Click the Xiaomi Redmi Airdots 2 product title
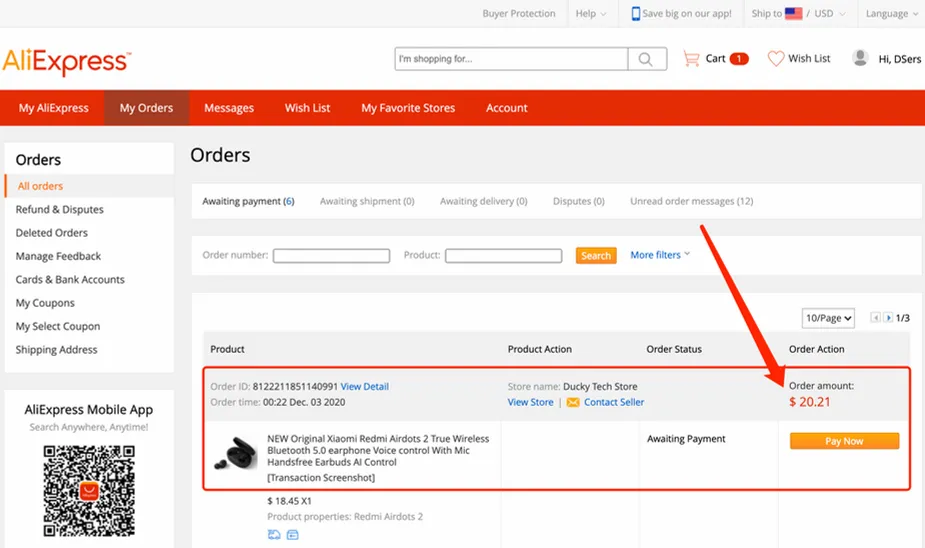Screen dimensions: 925x548 tap(378, 450)
